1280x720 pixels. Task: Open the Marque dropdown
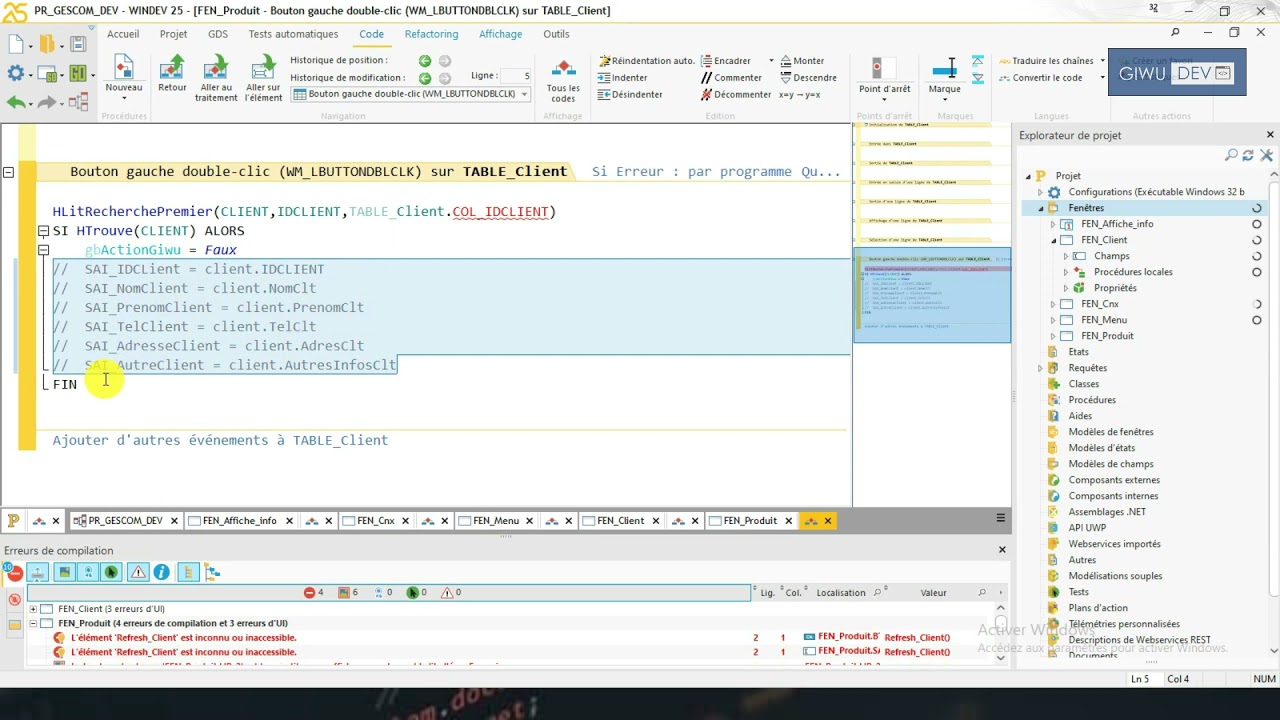[945, 100]
